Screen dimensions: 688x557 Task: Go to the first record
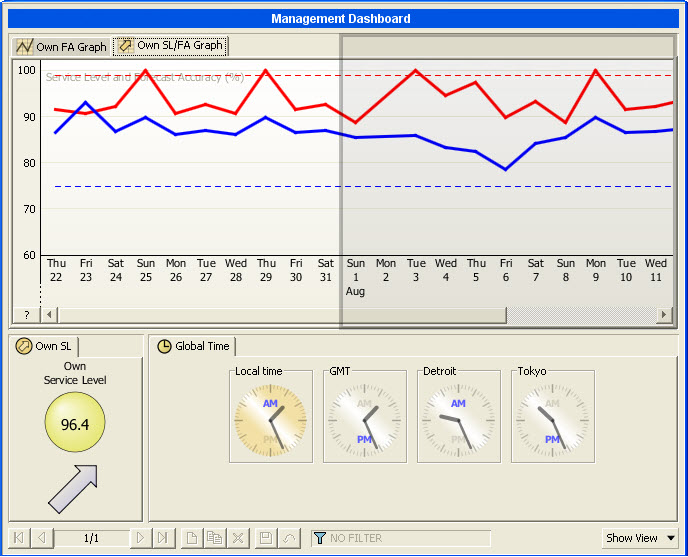tap(19, 538)
